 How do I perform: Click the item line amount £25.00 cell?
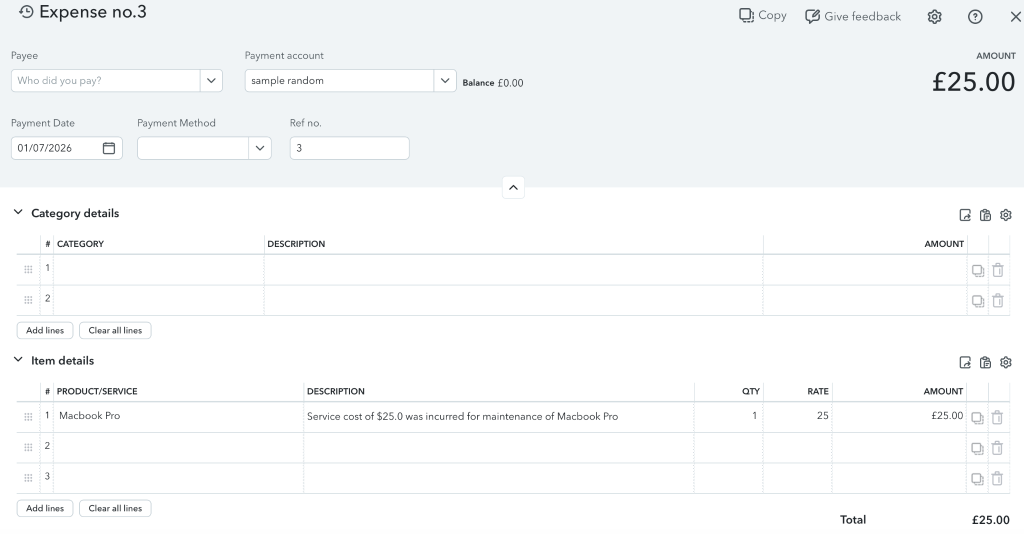tap(899, 416)
